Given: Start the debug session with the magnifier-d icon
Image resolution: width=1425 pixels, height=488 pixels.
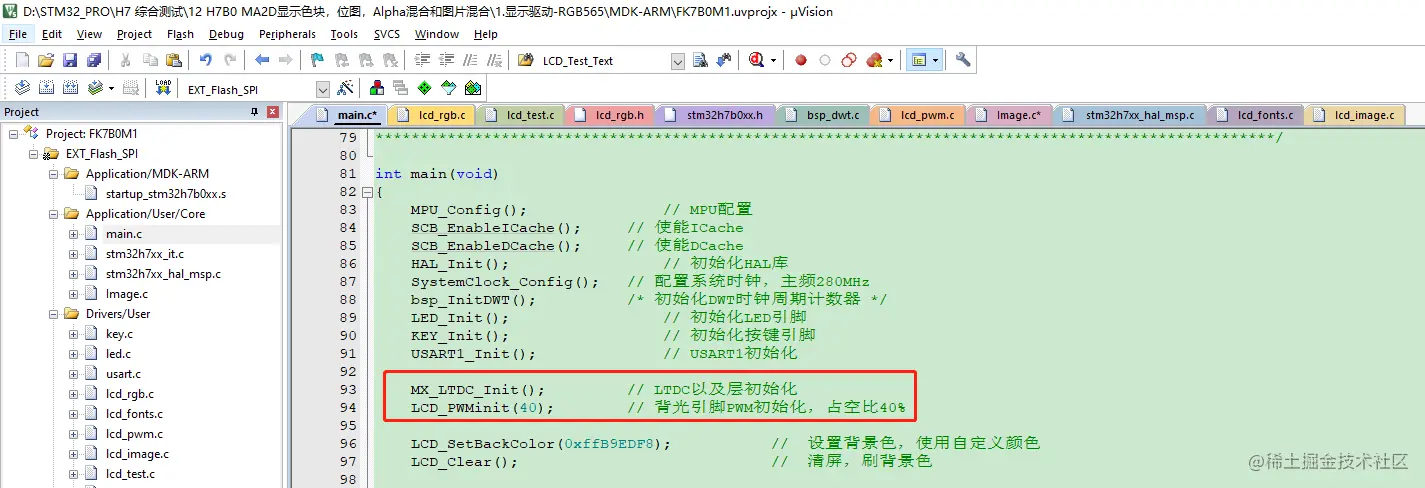Looking at the screenshot, I should click(757, 61).
